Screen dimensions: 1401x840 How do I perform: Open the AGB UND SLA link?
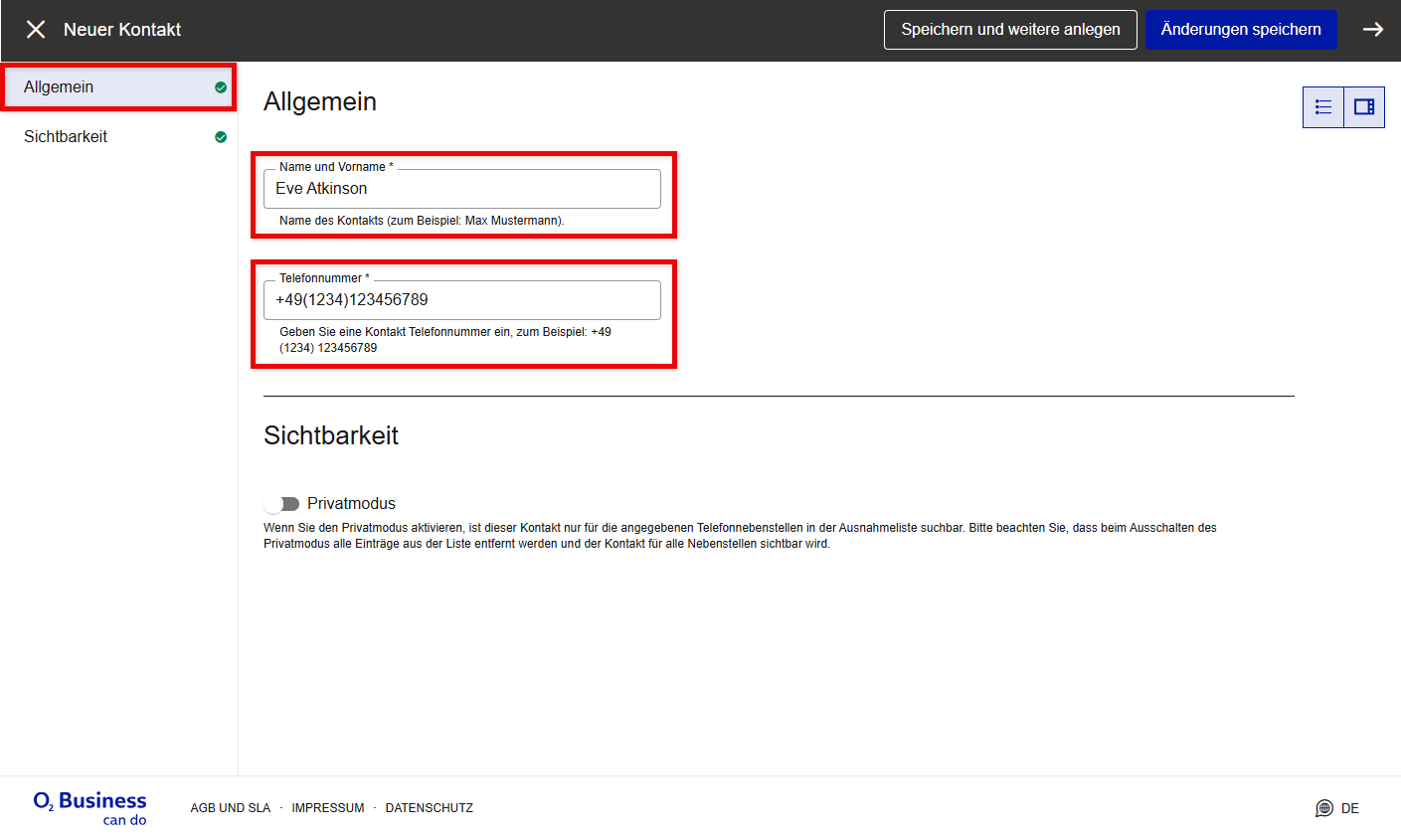click(231, 808)
